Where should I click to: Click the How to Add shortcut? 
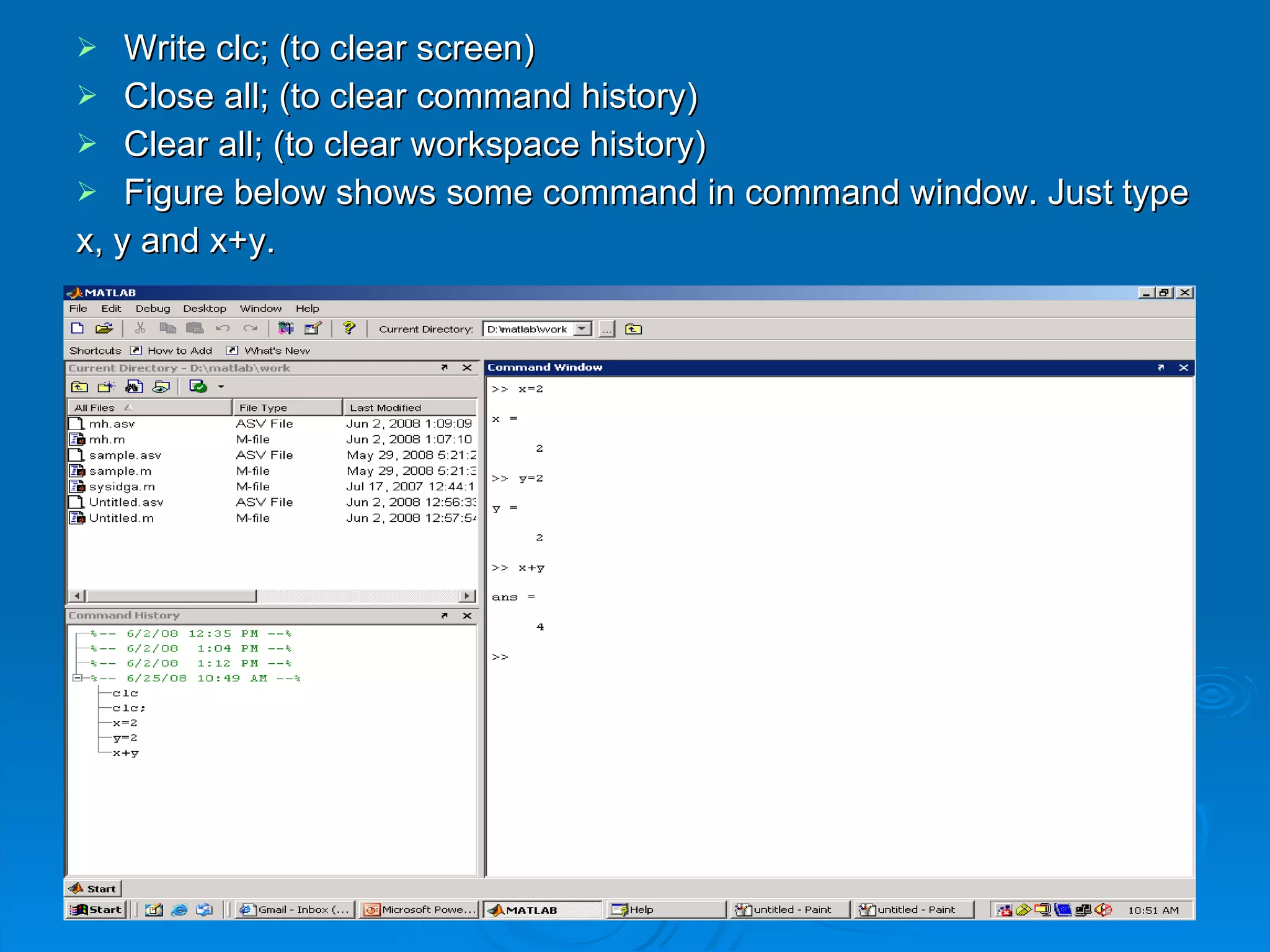[172, 351]
